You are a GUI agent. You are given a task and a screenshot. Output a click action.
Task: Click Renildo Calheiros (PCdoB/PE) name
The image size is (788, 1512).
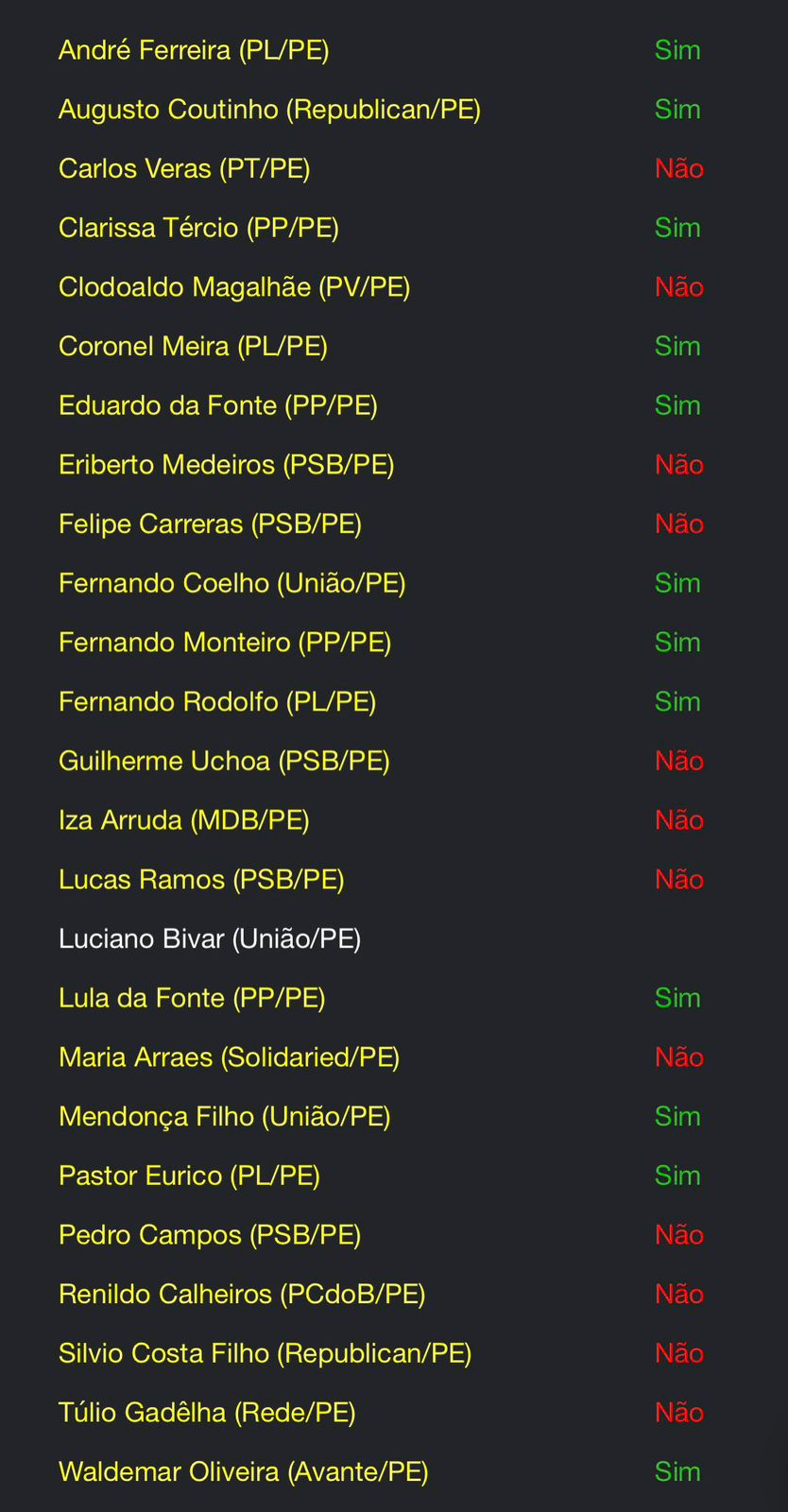(x=242, y=1295)
